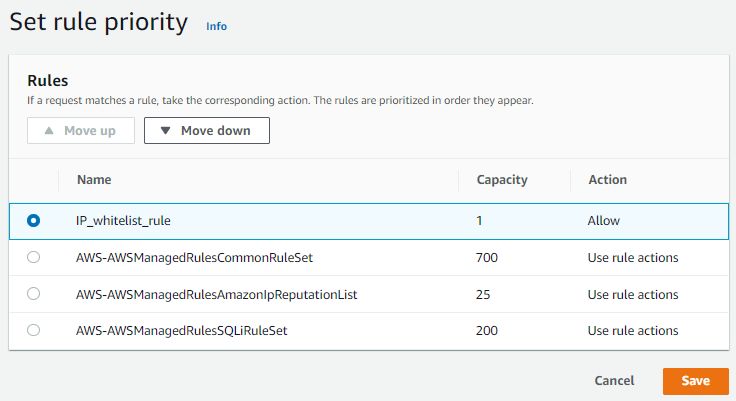
Task: Click the Allow action cell
Action: [x=604, y=221]
